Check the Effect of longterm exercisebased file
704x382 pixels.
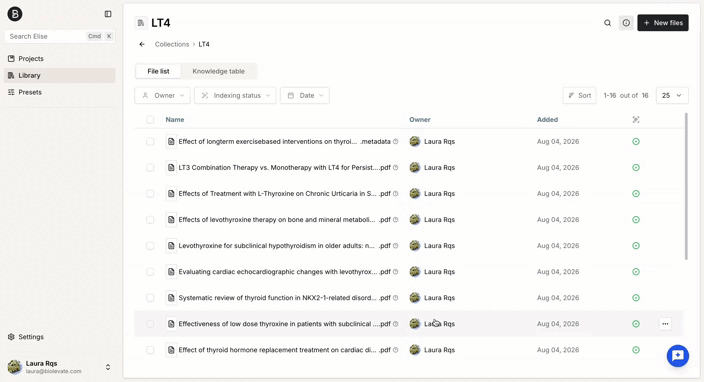click(150, 141)
